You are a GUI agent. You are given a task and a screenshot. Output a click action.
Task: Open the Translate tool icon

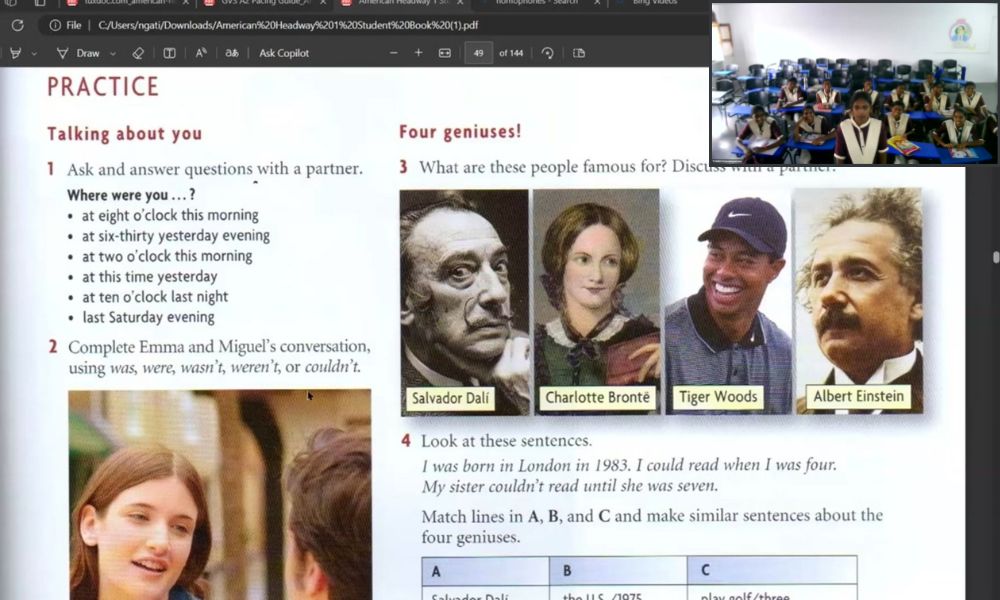pyautogui.click(x=232, y=54)
